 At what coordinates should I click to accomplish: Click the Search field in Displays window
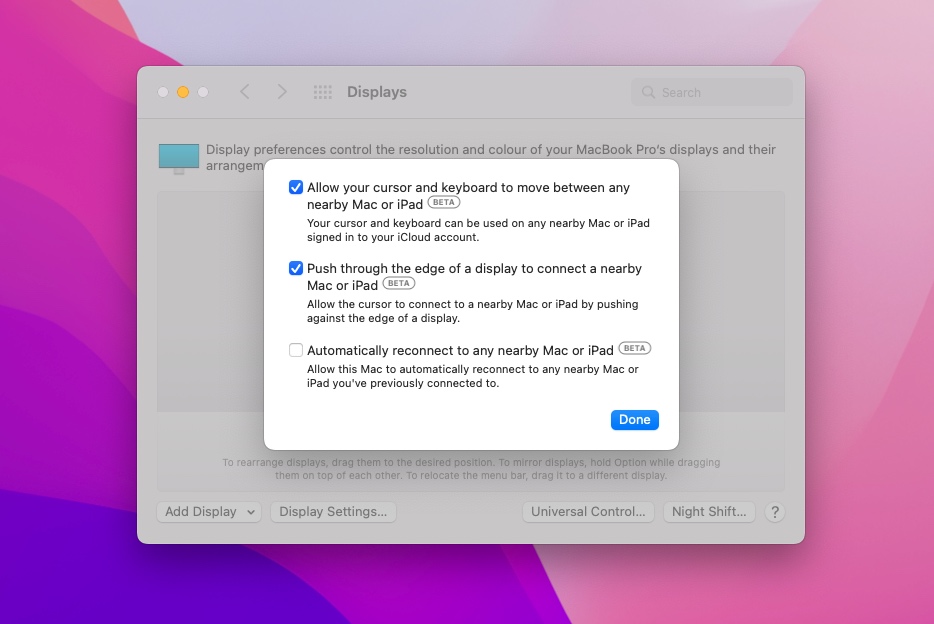[x=712, y=92]
